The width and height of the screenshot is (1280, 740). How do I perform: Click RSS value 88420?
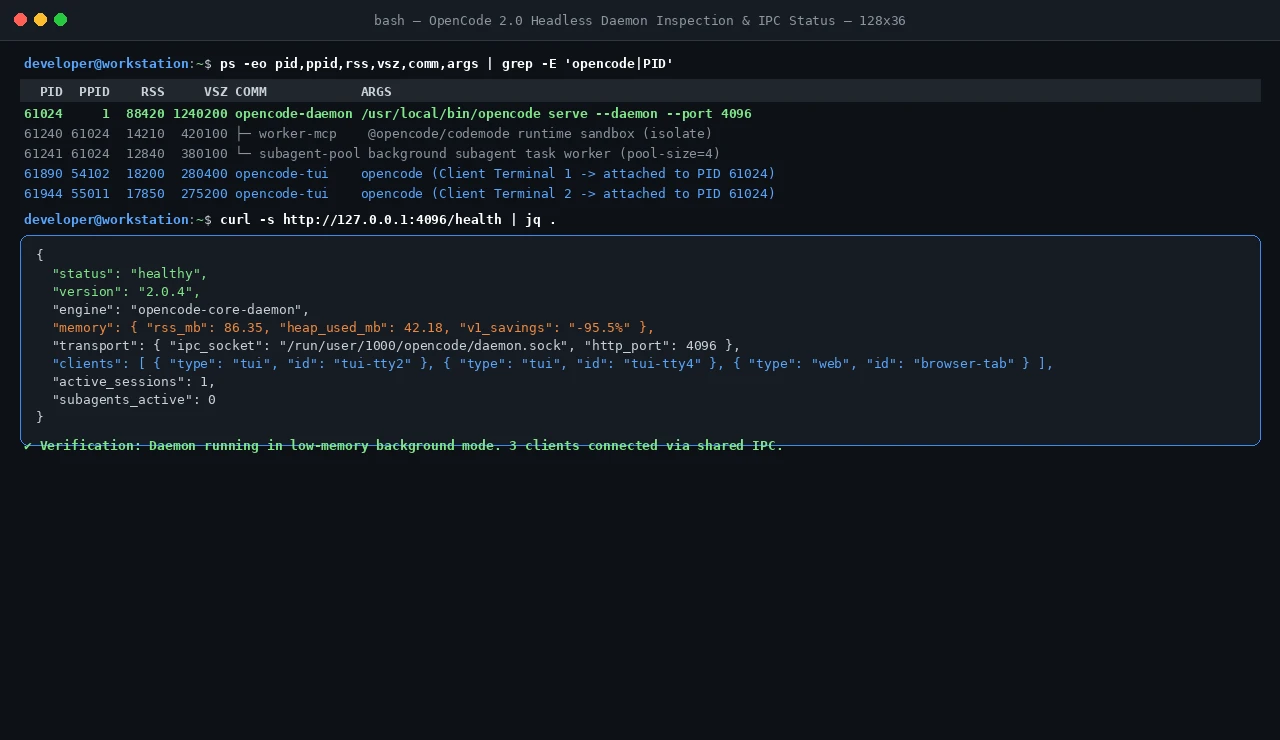tap(145, 114)
